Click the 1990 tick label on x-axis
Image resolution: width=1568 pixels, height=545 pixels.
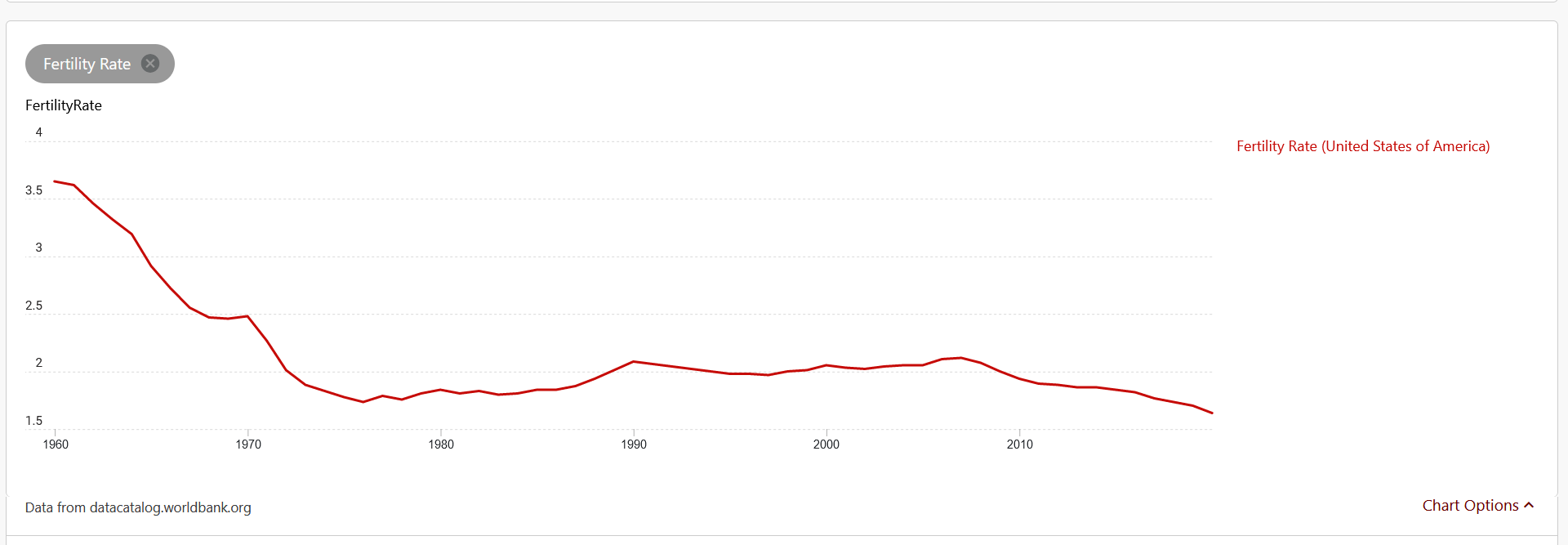point(634,444)
